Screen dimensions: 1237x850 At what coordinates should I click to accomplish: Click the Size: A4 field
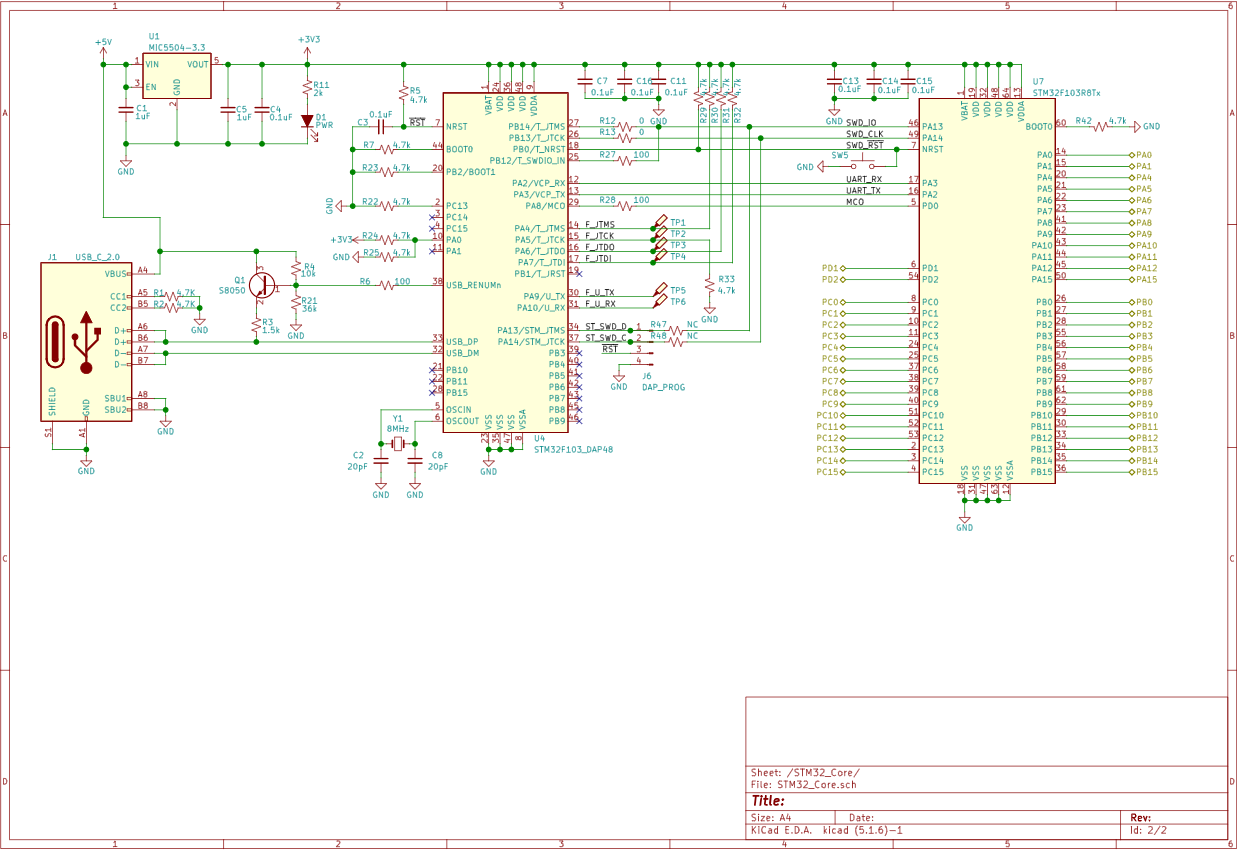click(770, 818)
